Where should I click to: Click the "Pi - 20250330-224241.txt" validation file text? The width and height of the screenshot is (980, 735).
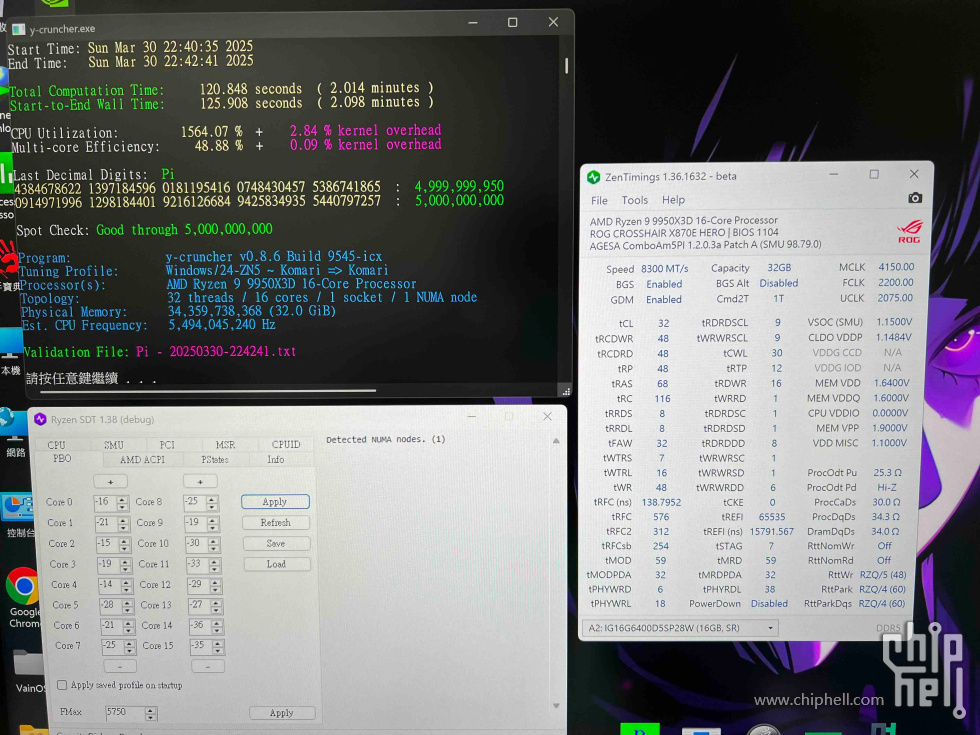[x=216, y=351]
